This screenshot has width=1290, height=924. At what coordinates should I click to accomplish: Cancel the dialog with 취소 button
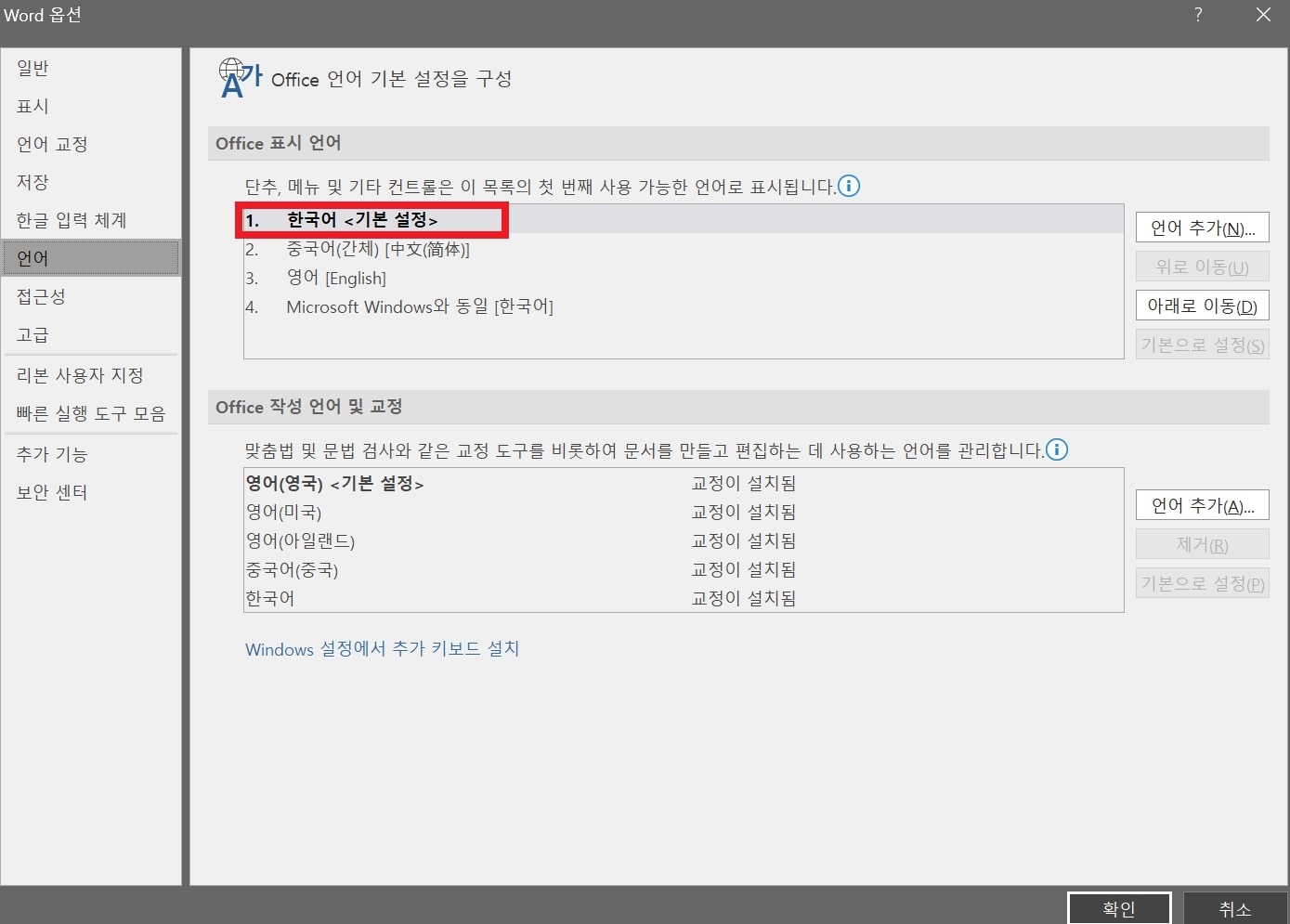point(1235,908)
